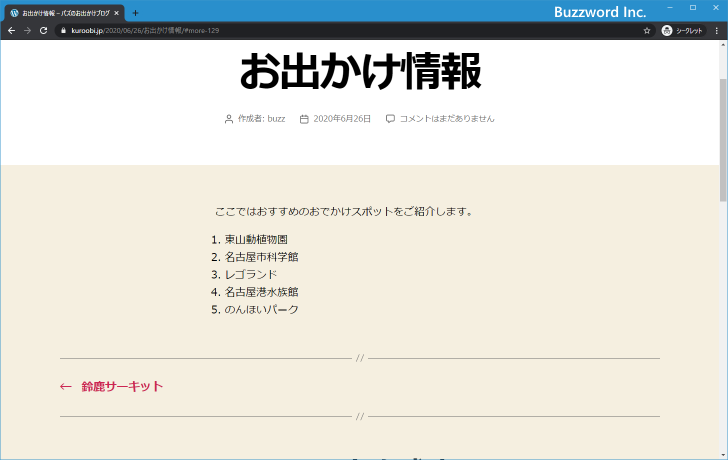Image resolution: width=728 pixels, height=460 pixels.
Task: Select the お出かけ情報 browser tab
Action: 65,13
